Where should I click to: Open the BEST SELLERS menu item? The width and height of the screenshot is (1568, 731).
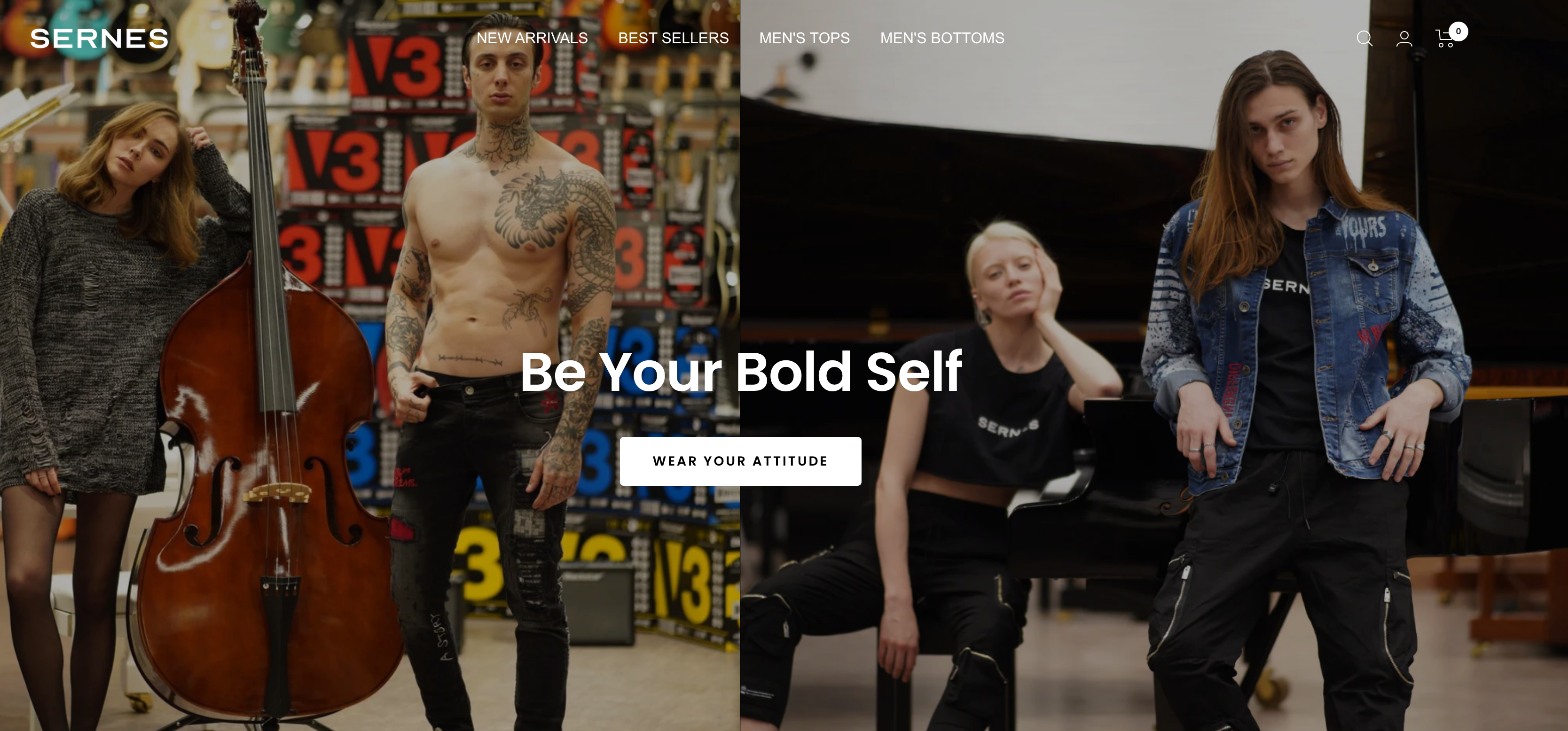pos(673,39)
